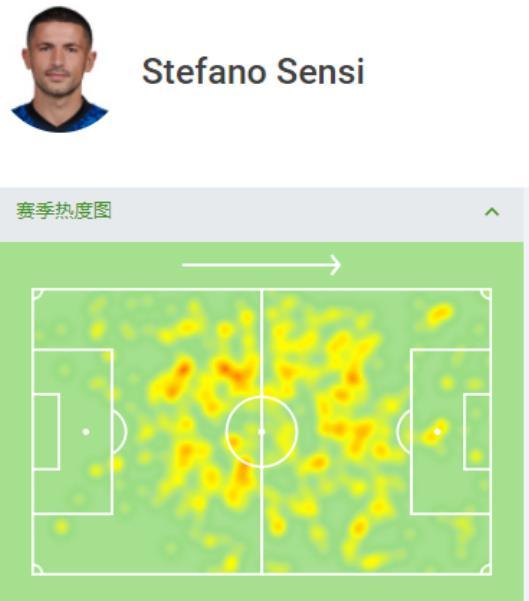Collapse the 赛季热度图 section with the chevron
The width and height of the screenshot is (529, 601).
click(x=492, y=212)
